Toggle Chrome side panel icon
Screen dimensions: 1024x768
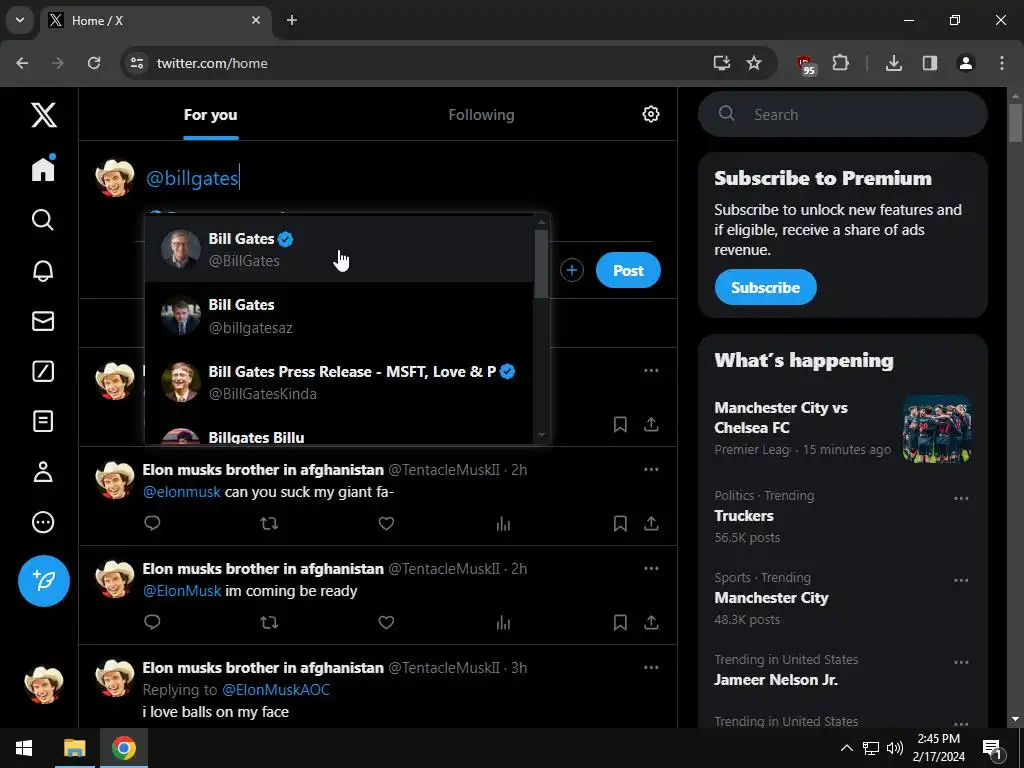pos(929,63)
